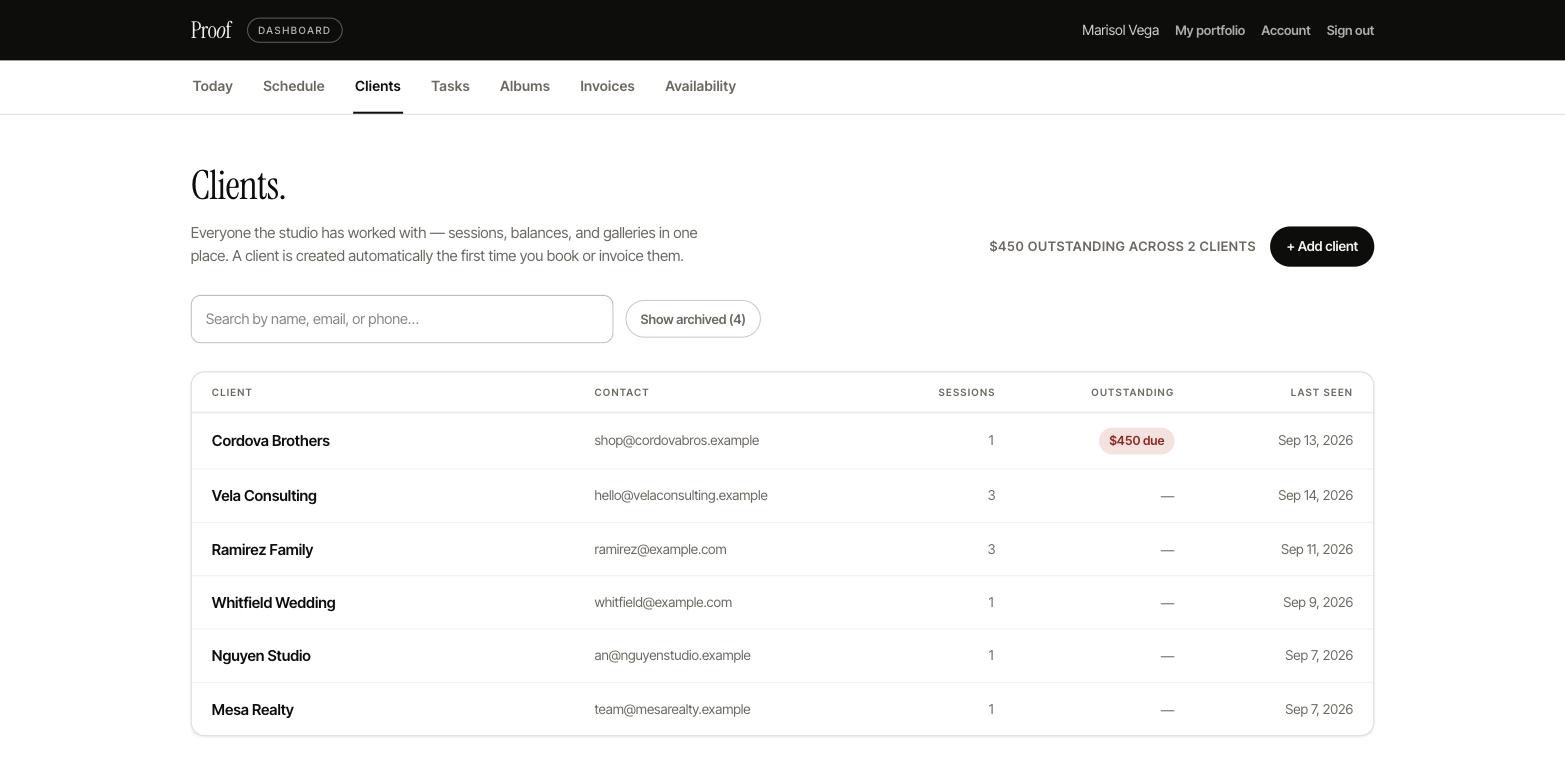Open the Vela Consulting client

tap(264, 496)
